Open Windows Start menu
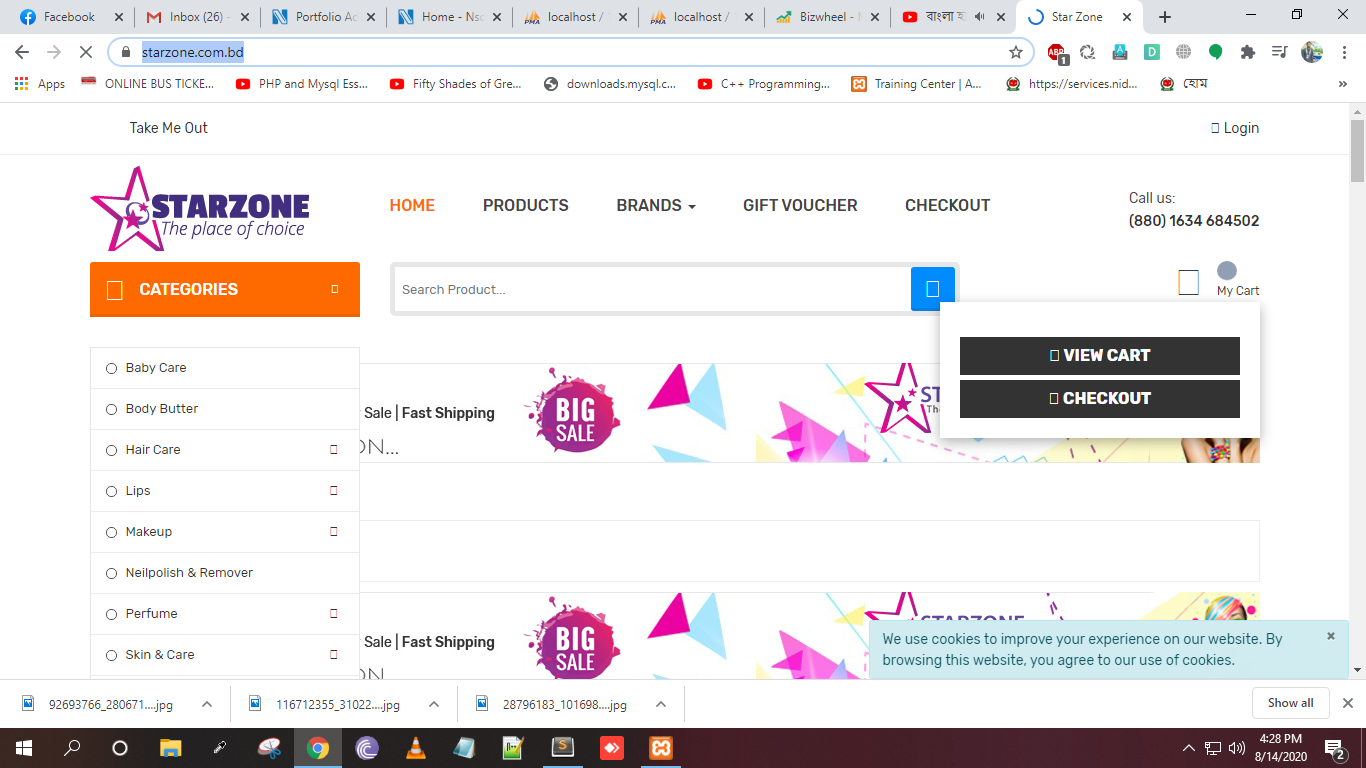 click(24, 747)
